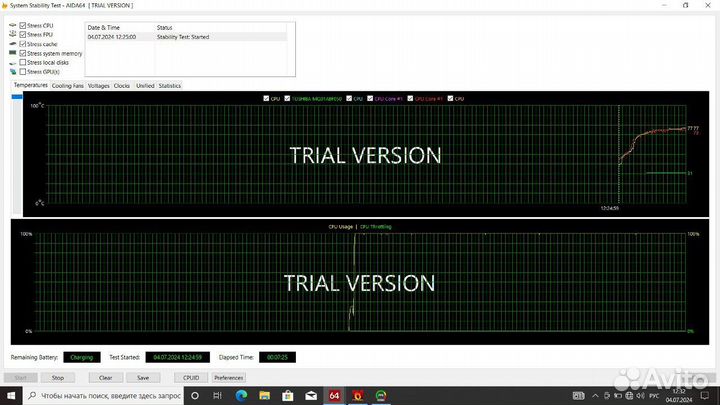Stop the stability test
This screenshot has width=720, height=405.
point(57,377)
